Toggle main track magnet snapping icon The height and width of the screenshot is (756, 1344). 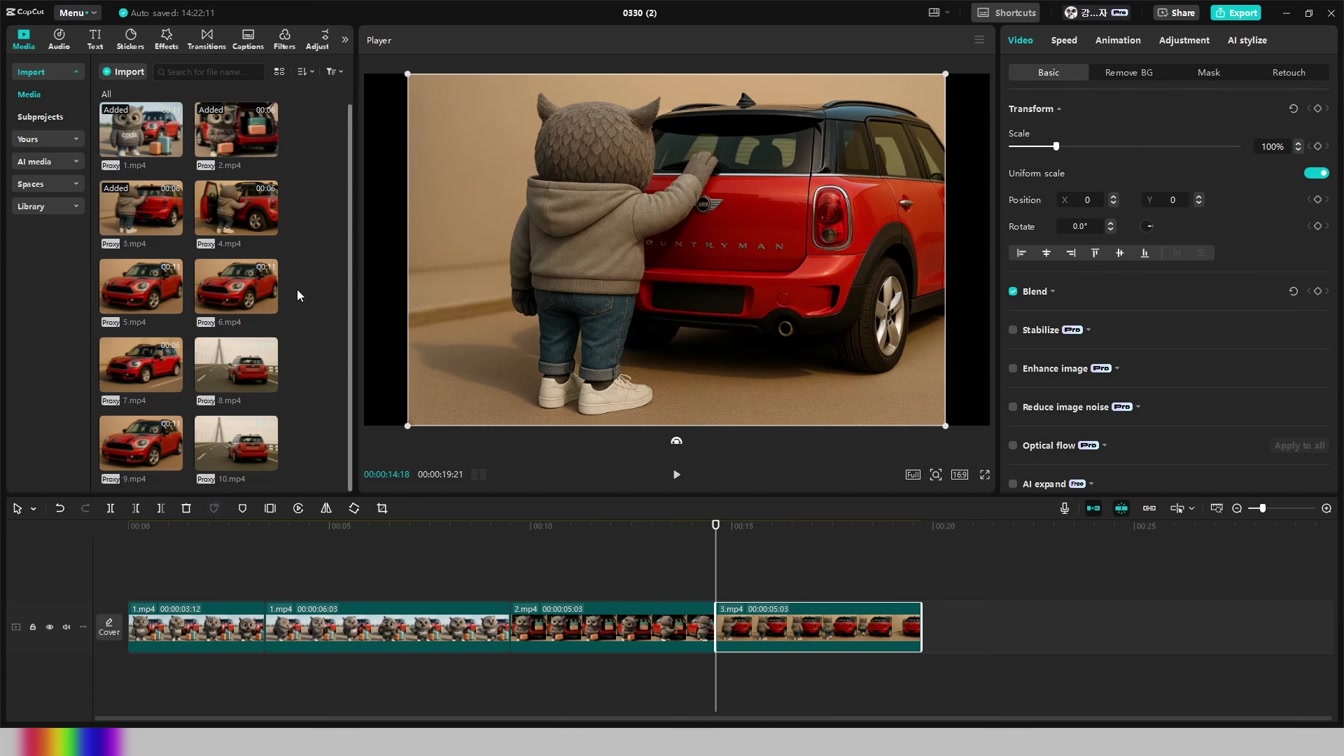(x=1093, y=508)
